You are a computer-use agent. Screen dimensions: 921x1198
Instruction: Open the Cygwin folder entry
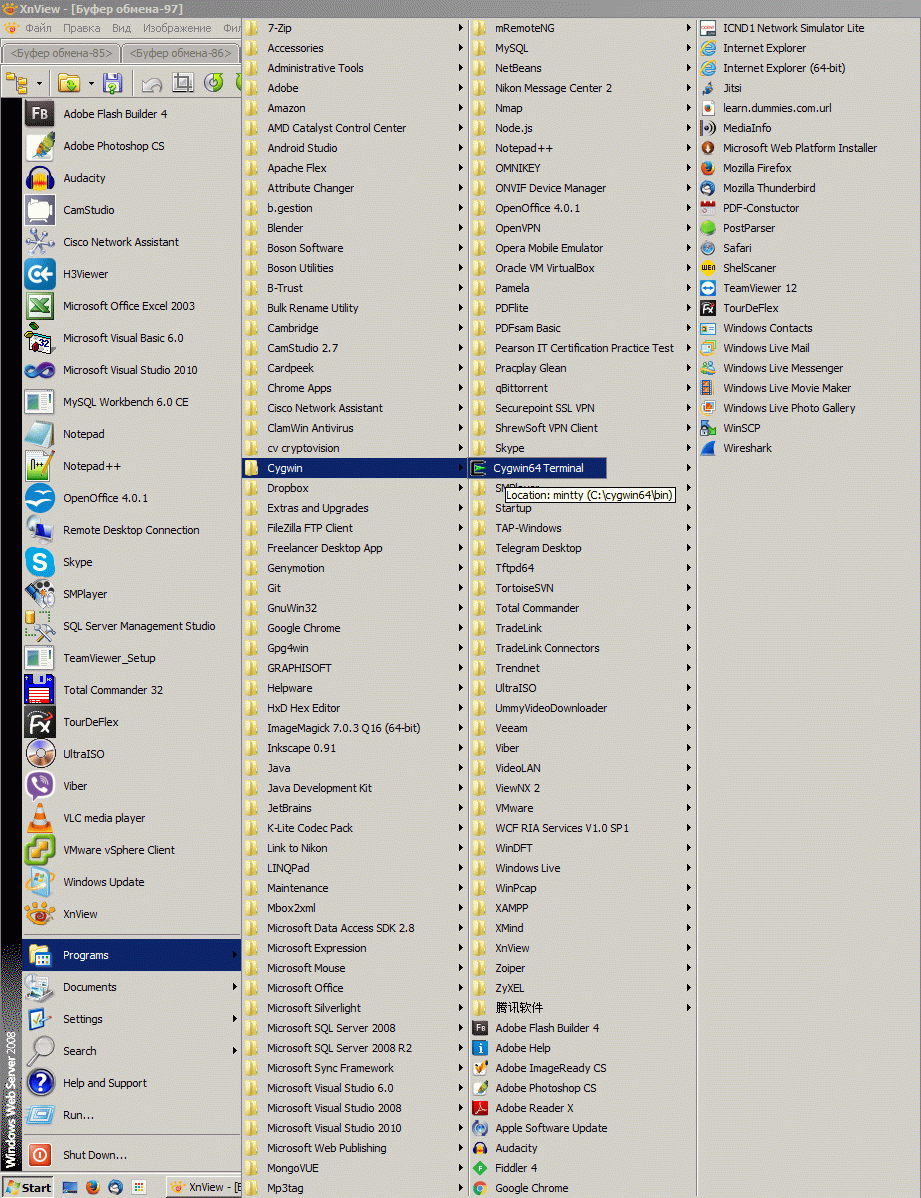(355, 468)
